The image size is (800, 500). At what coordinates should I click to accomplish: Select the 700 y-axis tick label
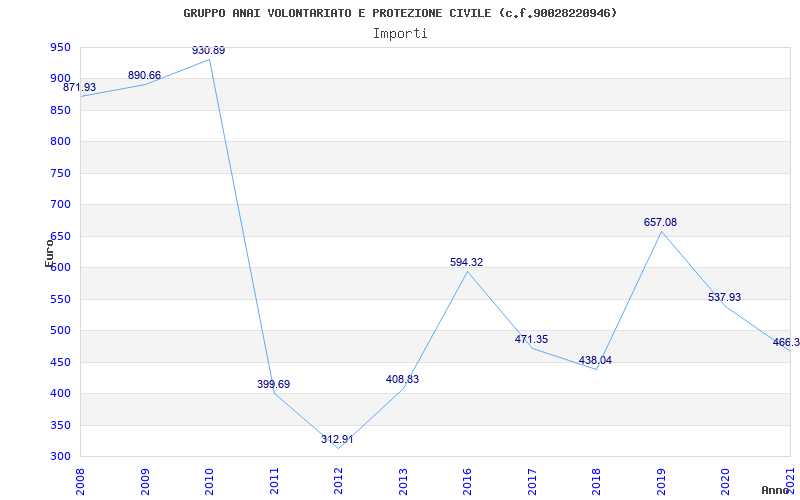tap(60, 204)
